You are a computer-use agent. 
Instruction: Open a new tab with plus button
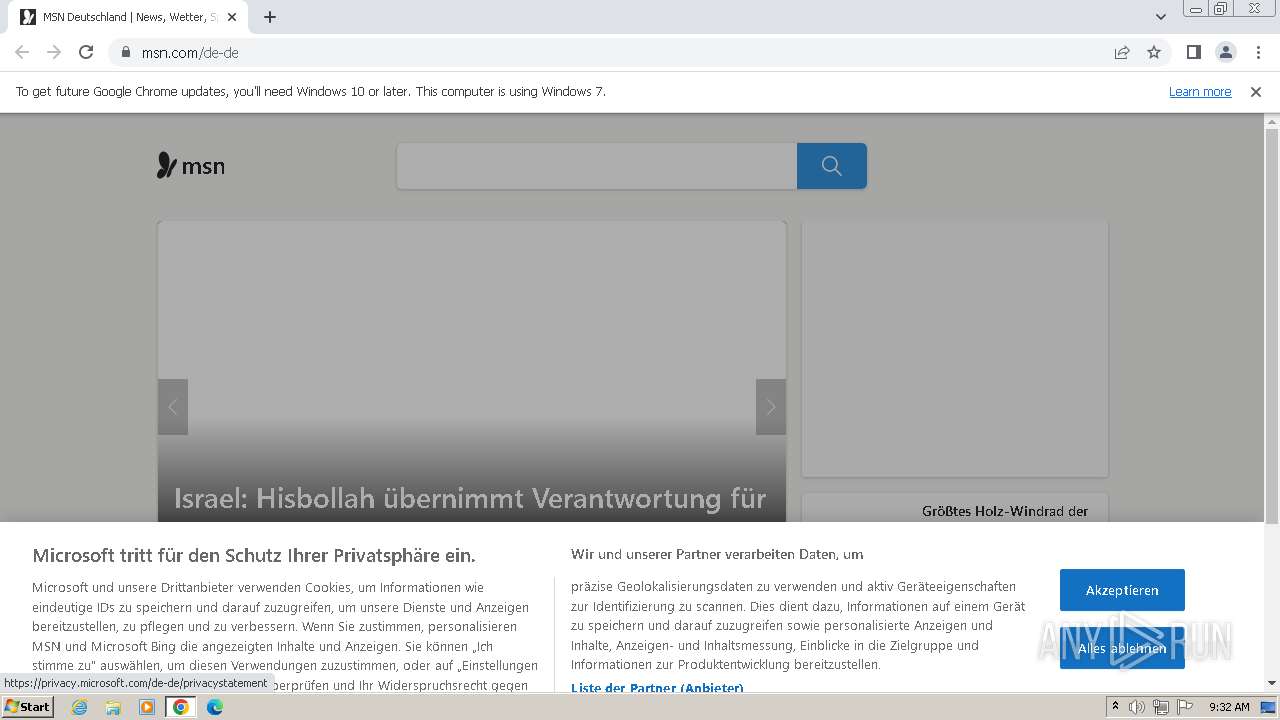tap(270, 17)
